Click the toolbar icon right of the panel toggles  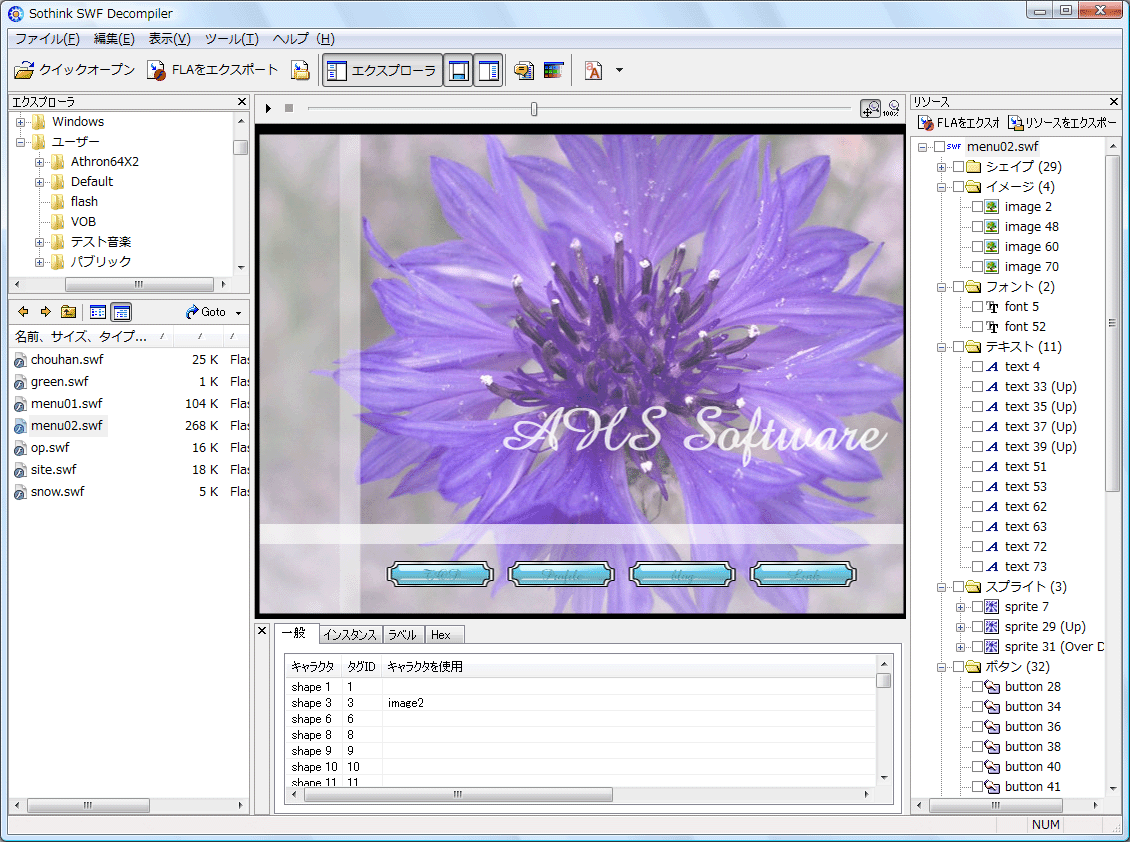(524, 71)
